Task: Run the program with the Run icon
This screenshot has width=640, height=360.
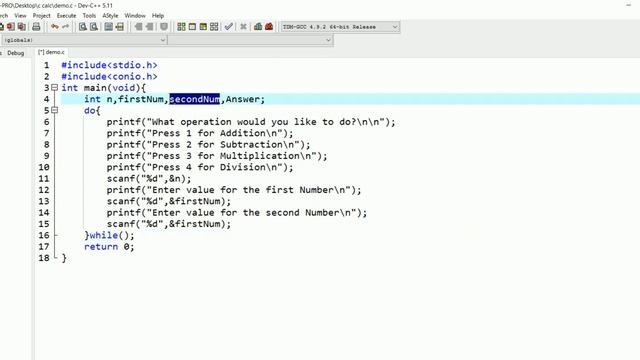Action: click(x=192, y=27)
